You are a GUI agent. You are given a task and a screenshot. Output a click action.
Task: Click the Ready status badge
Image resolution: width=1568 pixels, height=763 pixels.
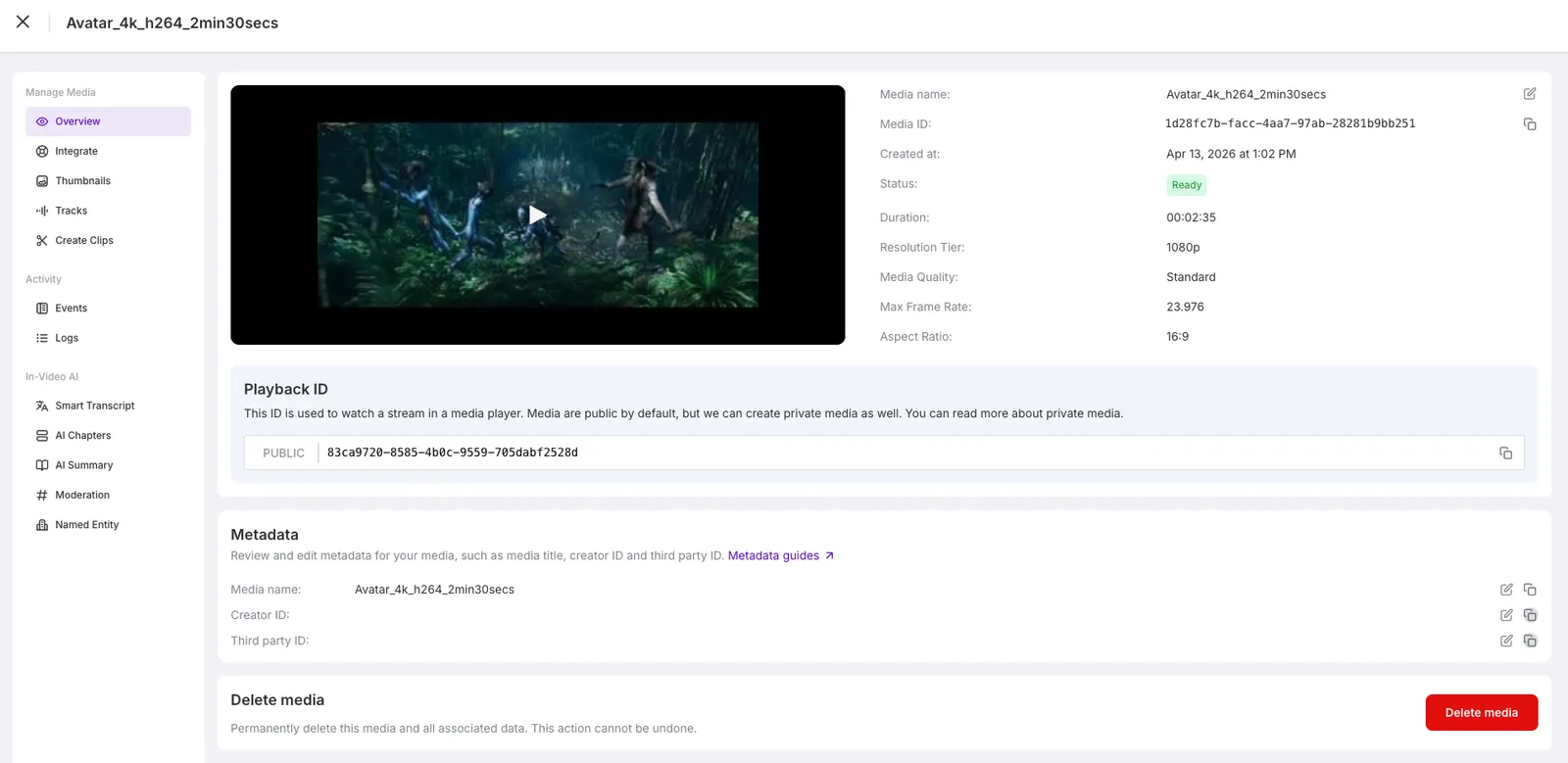click(x=1186, y=185)
